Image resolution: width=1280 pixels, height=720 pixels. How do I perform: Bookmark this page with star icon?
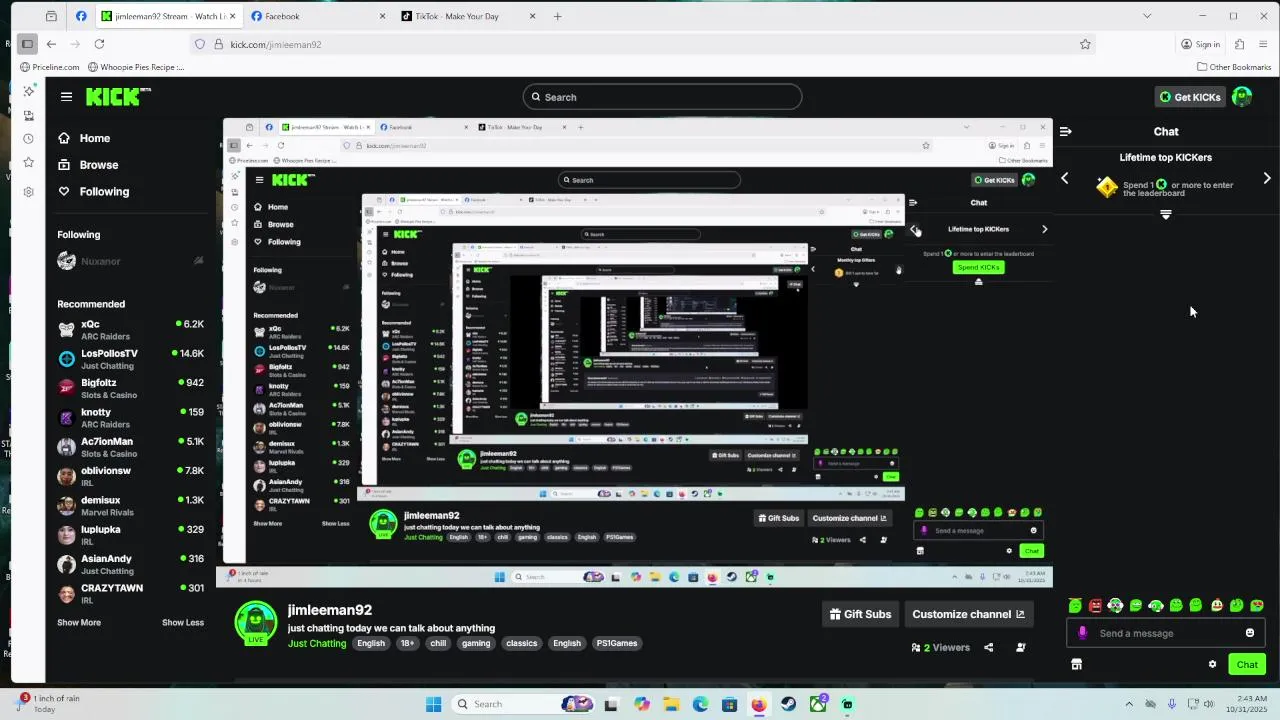click(x=1085, y=44)
